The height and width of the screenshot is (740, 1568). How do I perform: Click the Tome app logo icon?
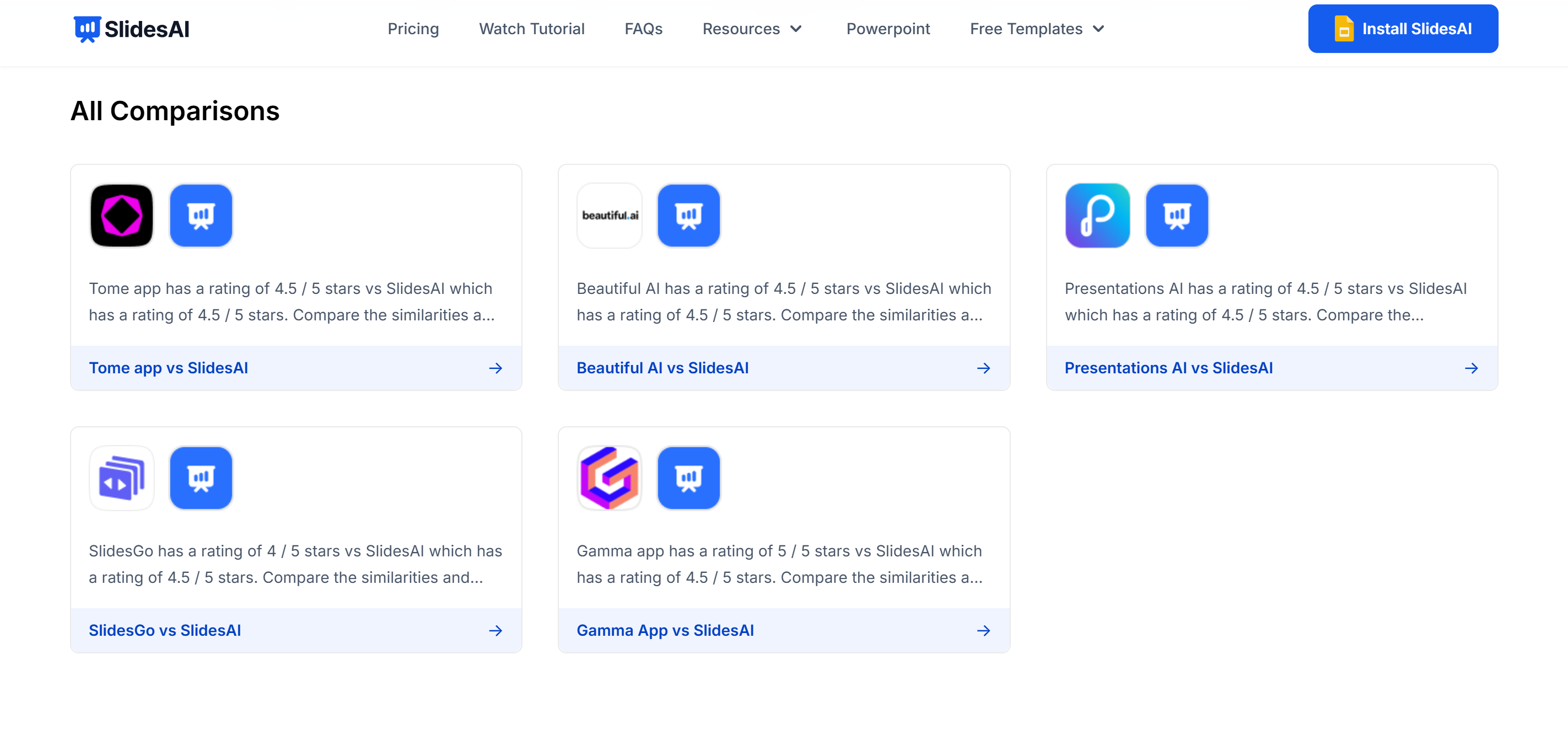(x=122, y=216)
